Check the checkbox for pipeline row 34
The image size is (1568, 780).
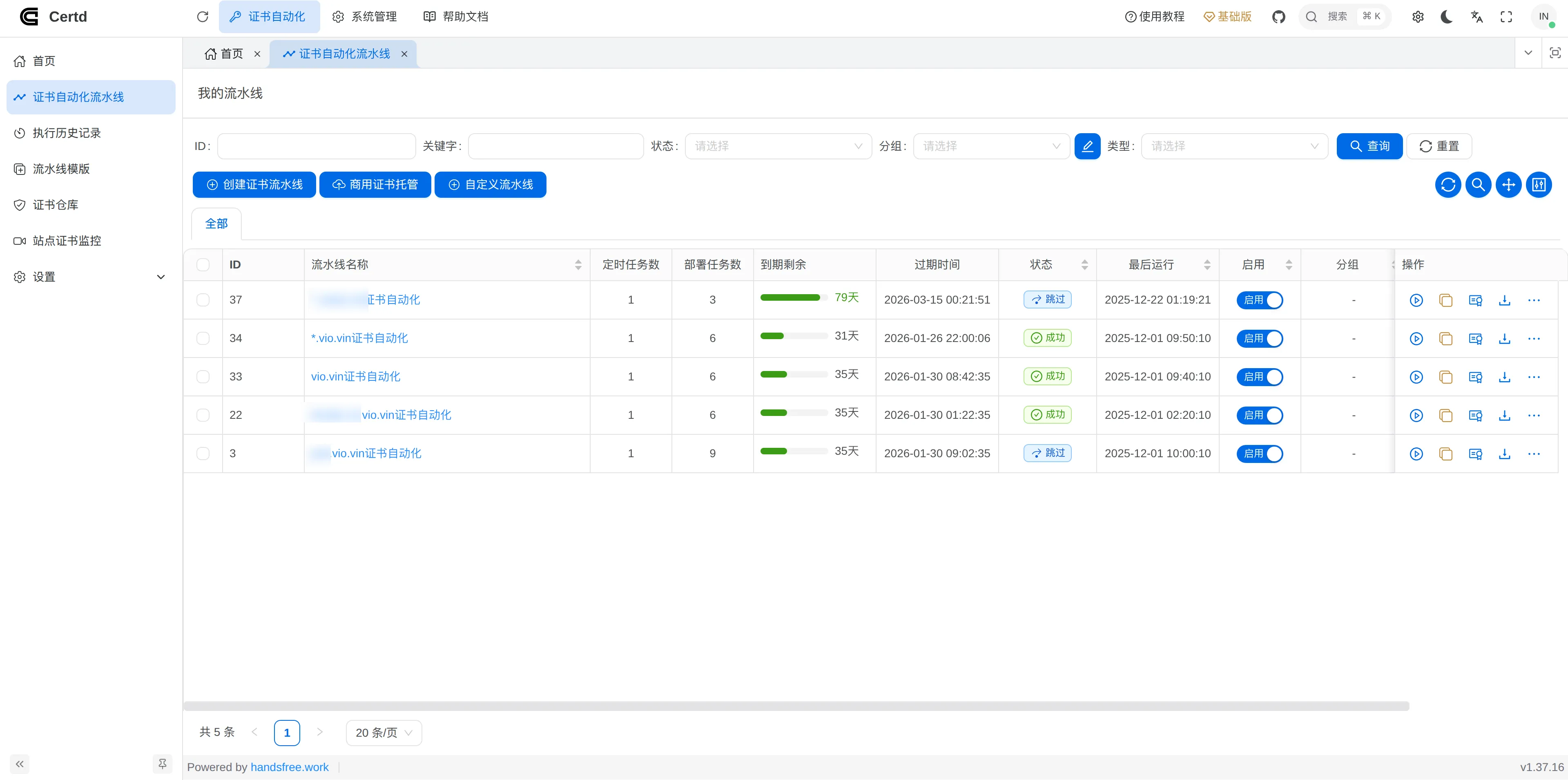point(203,339)
